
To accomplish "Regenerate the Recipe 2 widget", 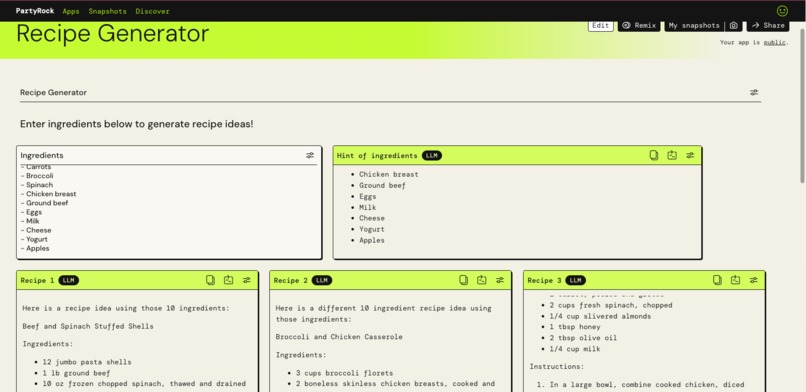I will [481, 280].
